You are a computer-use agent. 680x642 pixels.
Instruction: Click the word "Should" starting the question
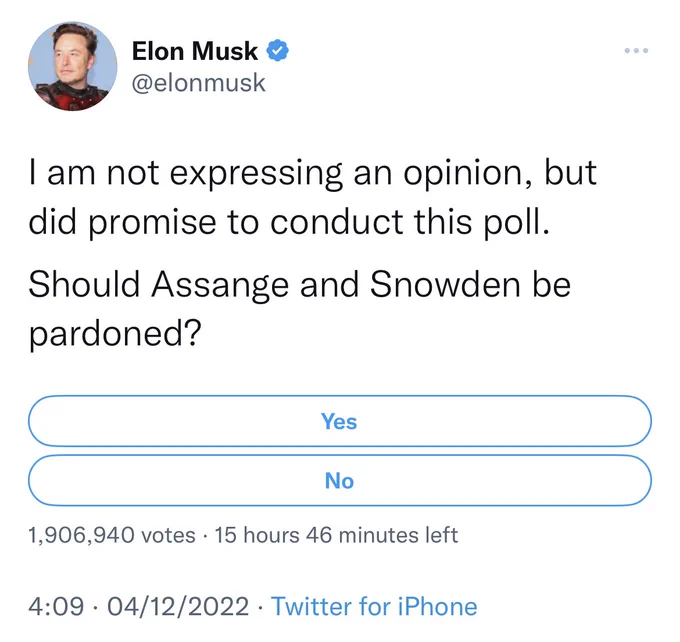point(84,285)
